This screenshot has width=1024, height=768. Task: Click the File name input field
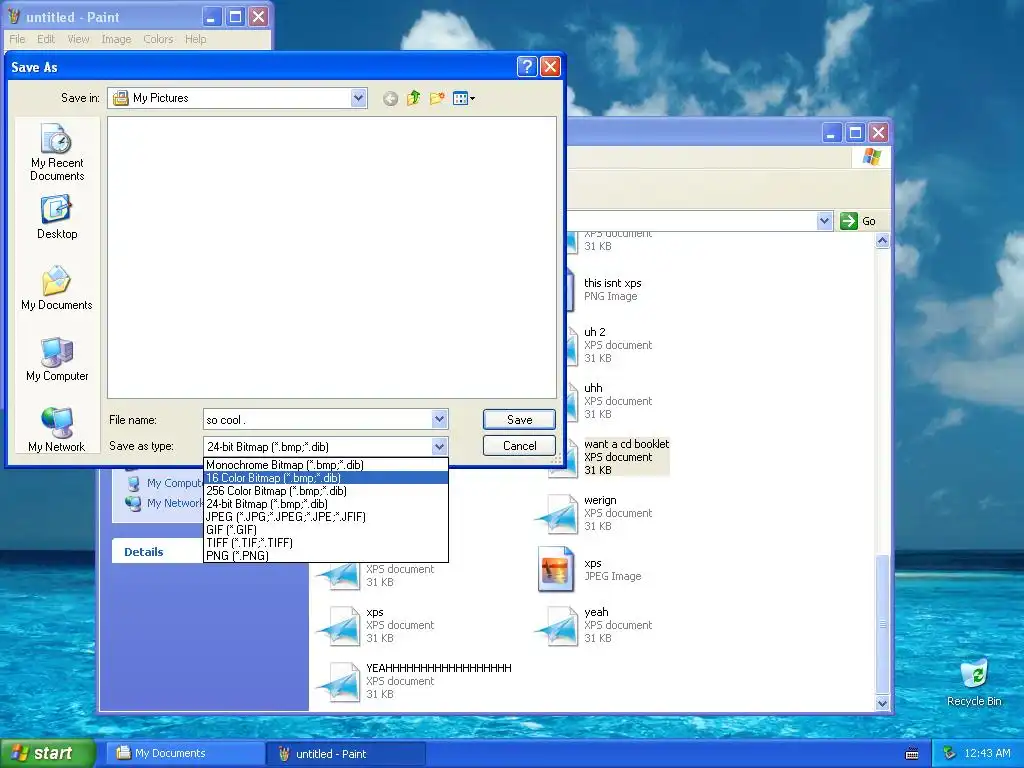pyautogui.click(x=317, y=420)
